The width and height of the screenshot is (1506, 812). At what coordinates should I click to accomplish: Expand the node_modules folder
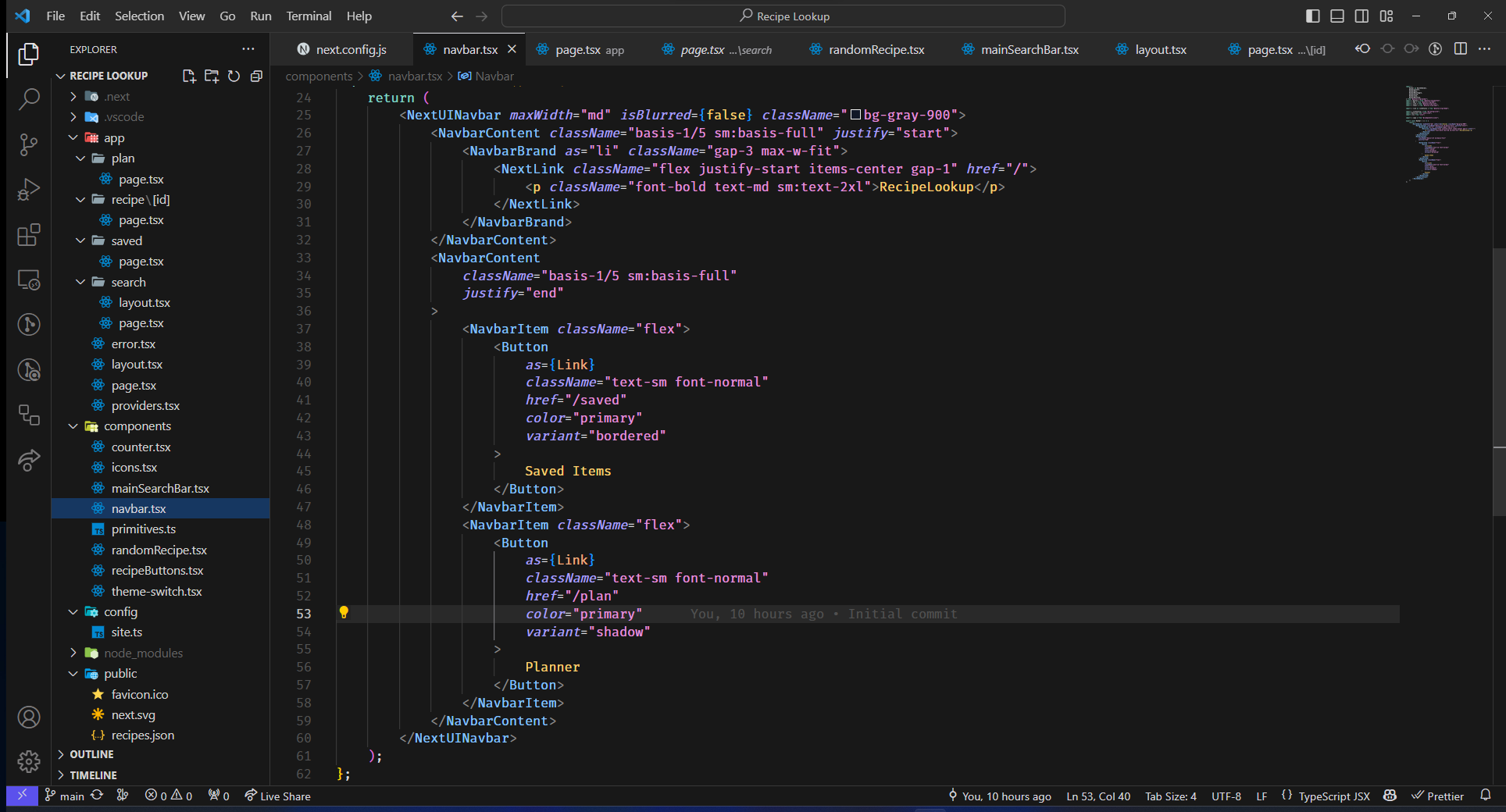(x=143, y=653)
